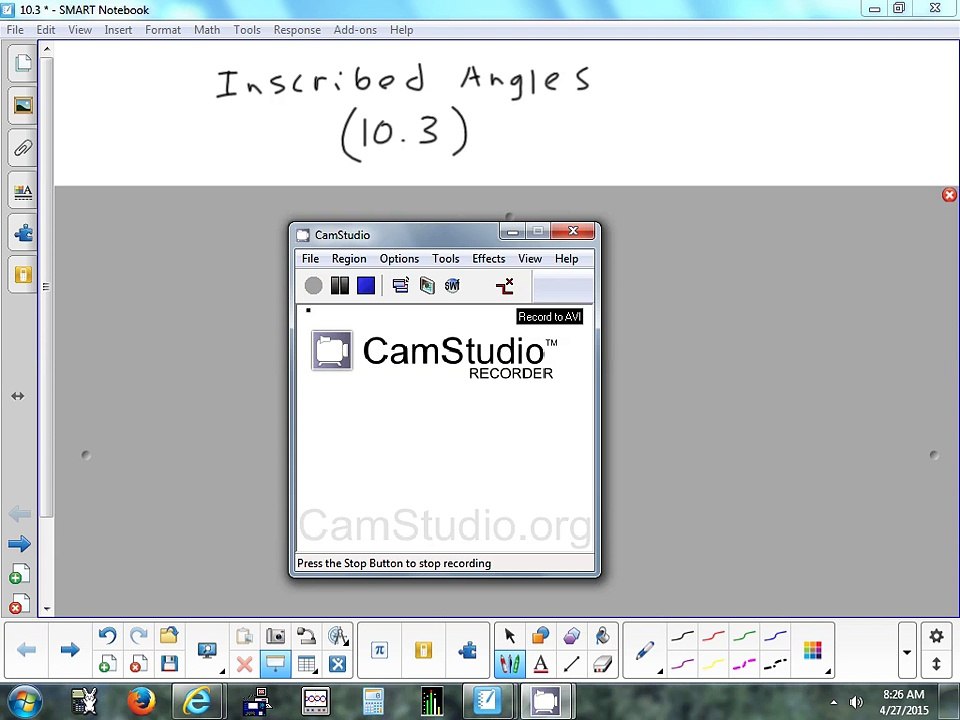Click the Document Camera icon

pos(306,636)
